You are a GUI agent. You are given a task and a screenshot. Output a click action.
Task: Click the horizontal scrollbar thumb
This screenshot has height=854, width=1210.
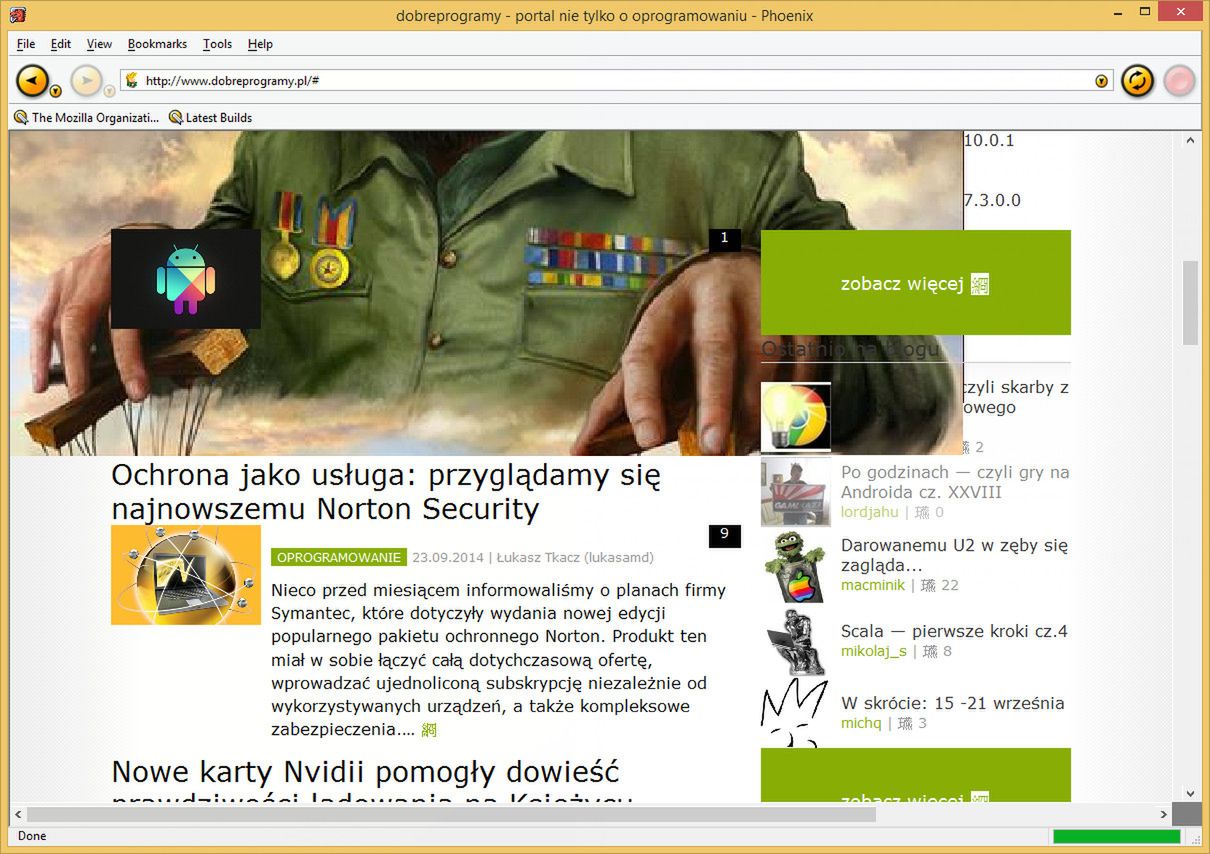[x=450, y=814]
